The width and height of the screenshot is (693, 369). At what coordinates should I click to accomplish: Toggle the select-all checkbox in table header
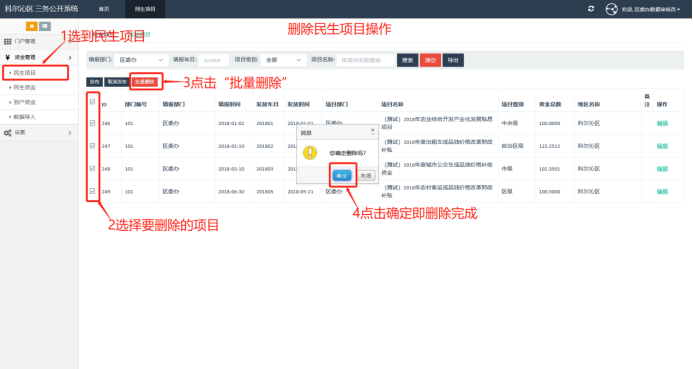(x=92, y=102)
